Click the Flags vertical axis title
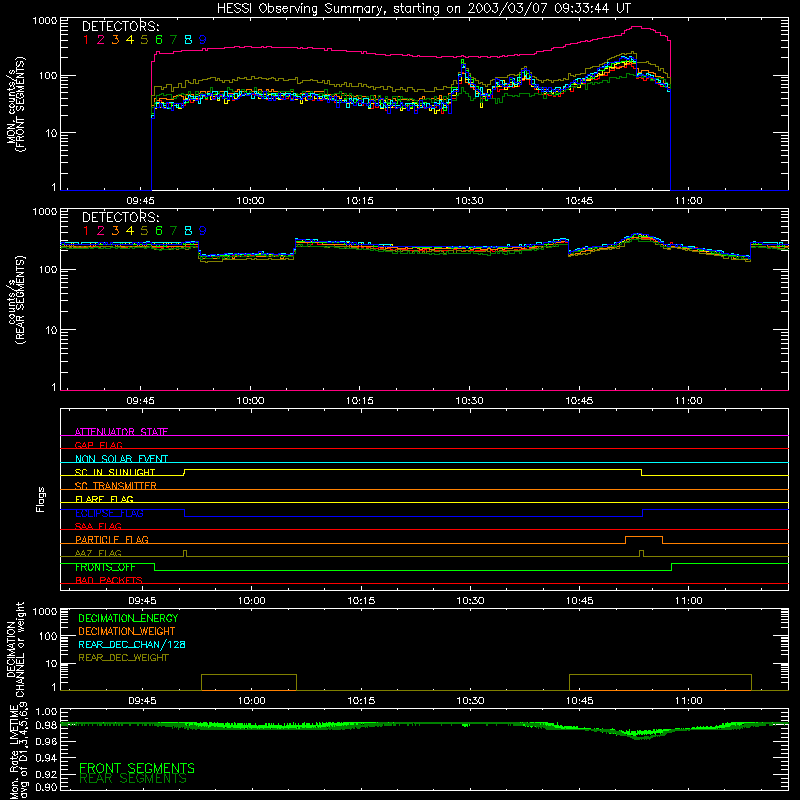The image size is (800, 800). click(41, 499)
